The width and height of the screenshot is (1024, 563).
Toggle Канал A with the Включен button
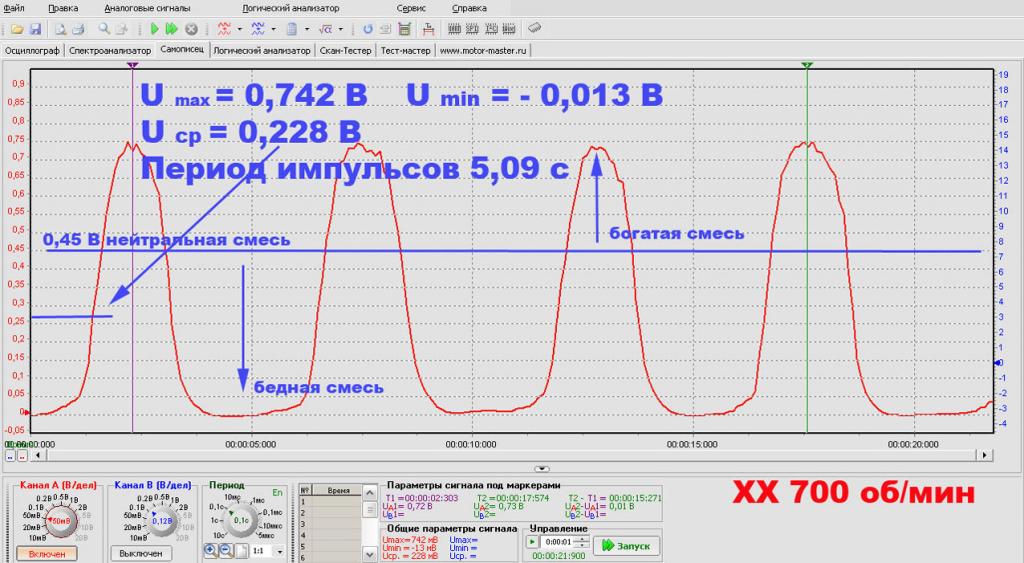click(x=46, y=553)
